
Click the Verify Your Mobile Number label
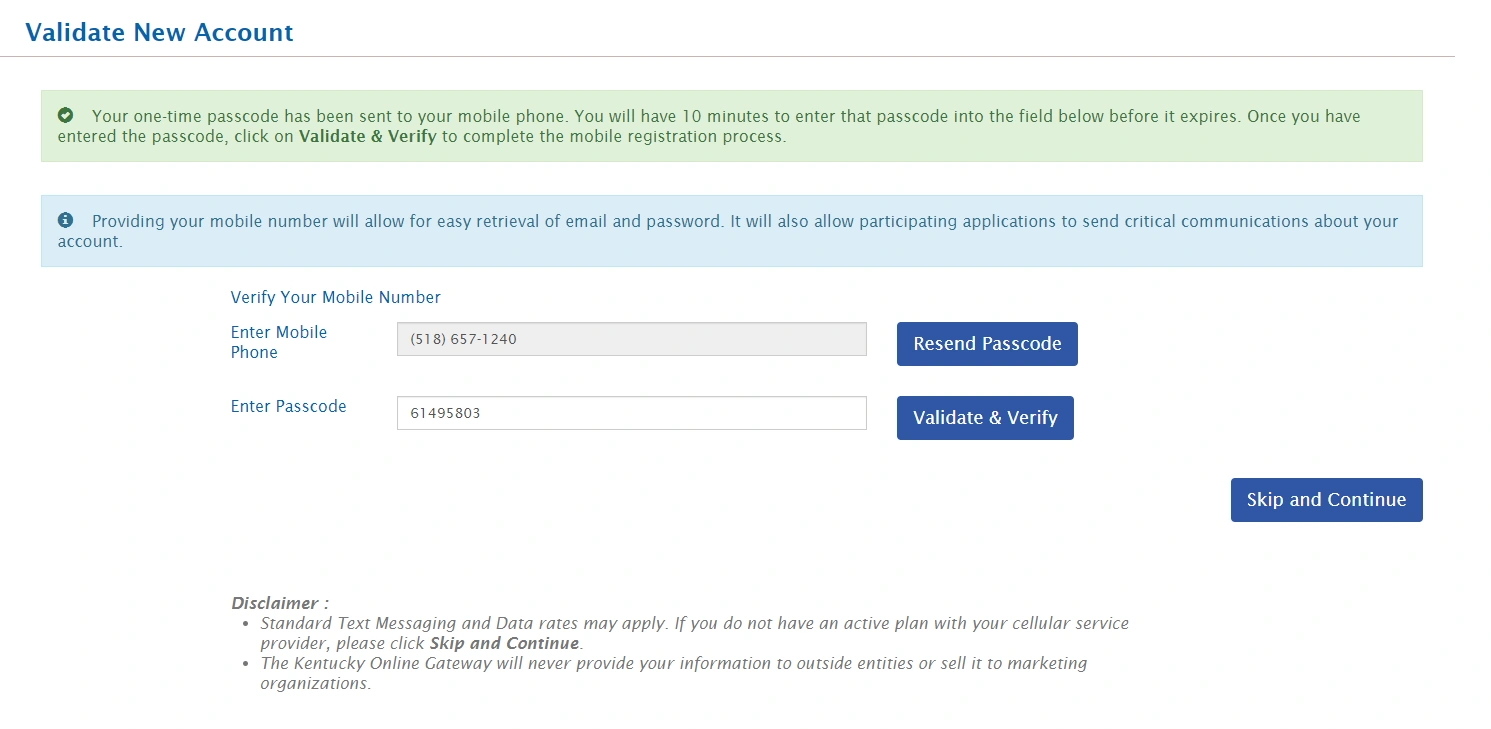335,297
